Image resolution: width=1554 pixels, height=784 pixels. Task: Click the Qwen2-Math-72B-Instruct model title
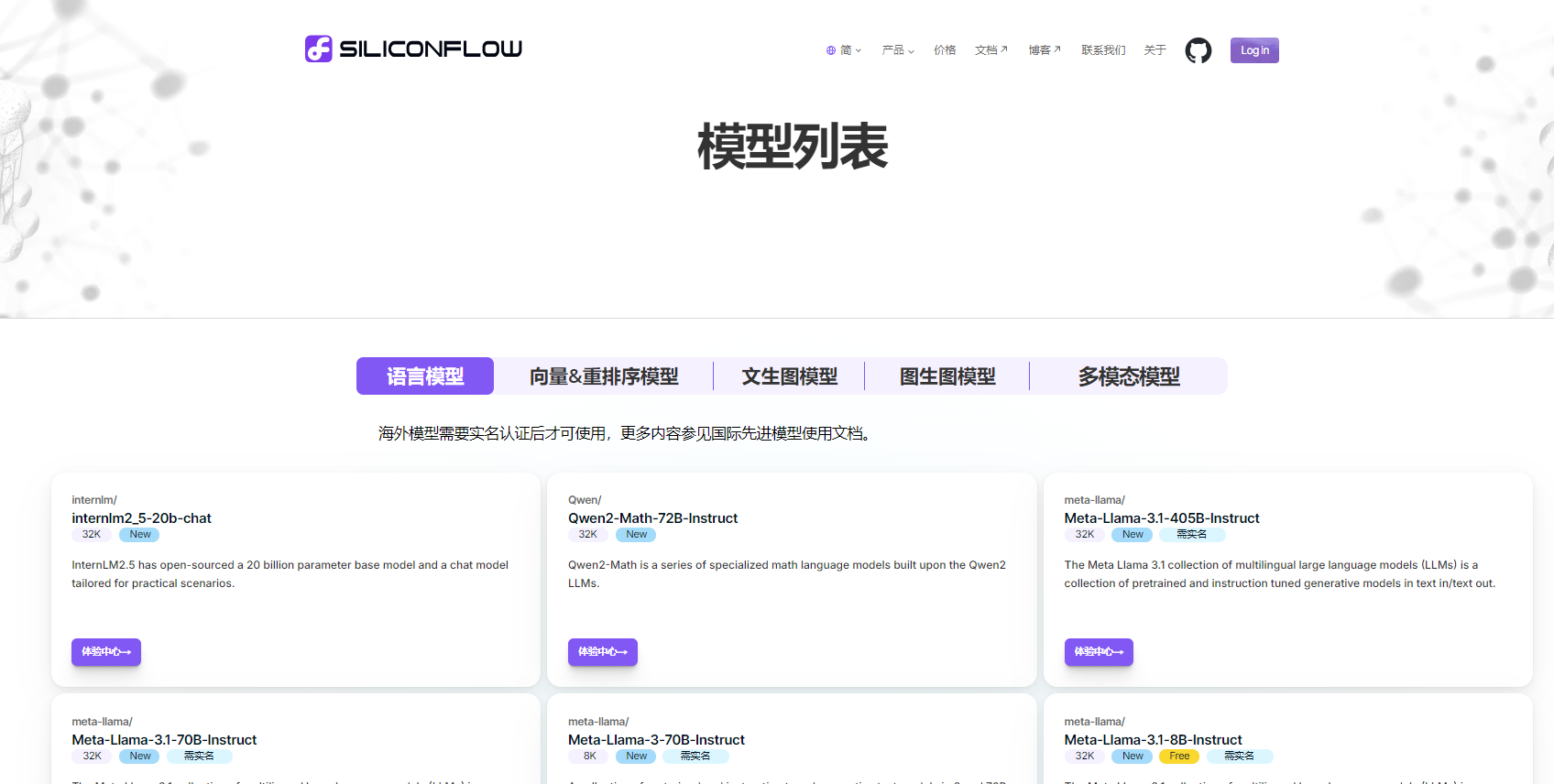(652, 518)
